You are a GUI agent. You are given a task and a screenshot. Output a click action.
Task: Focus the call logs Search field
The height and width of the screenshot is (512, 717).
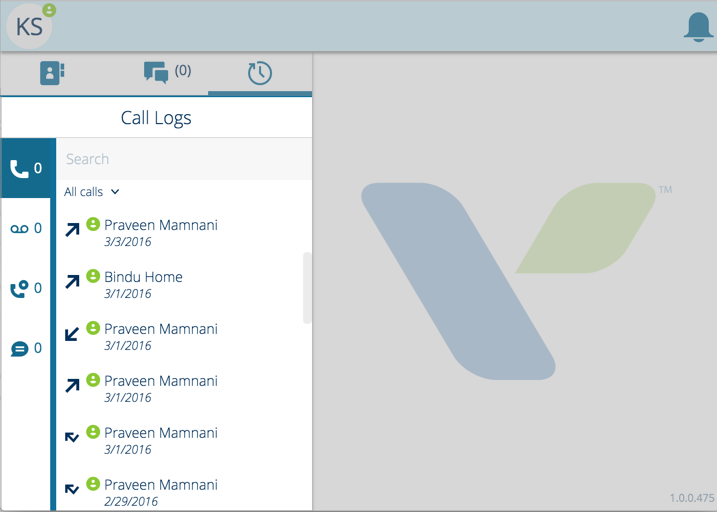point(184,159)
